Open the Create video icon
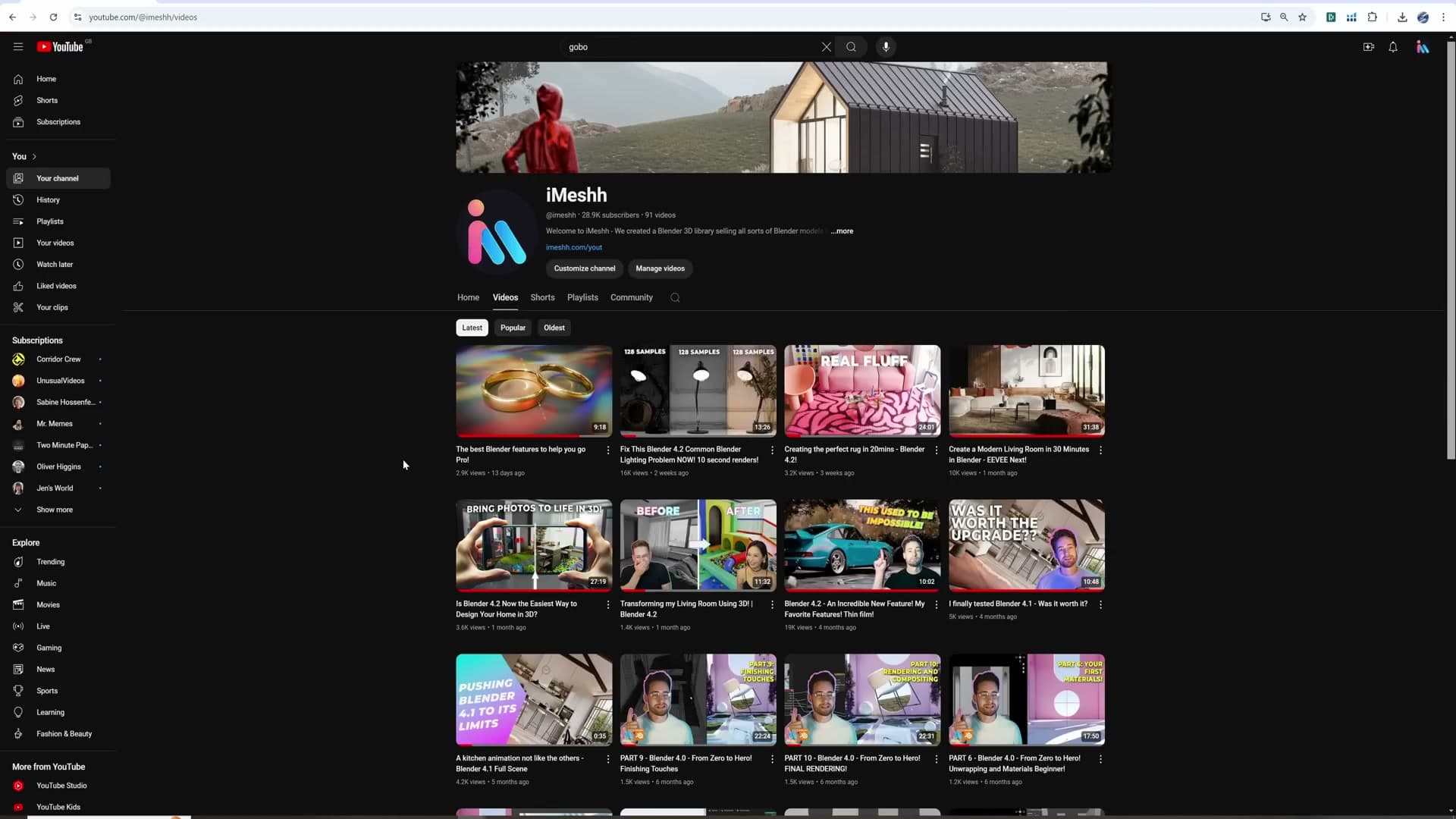The image size is (1456, 819). [1369, 47]
